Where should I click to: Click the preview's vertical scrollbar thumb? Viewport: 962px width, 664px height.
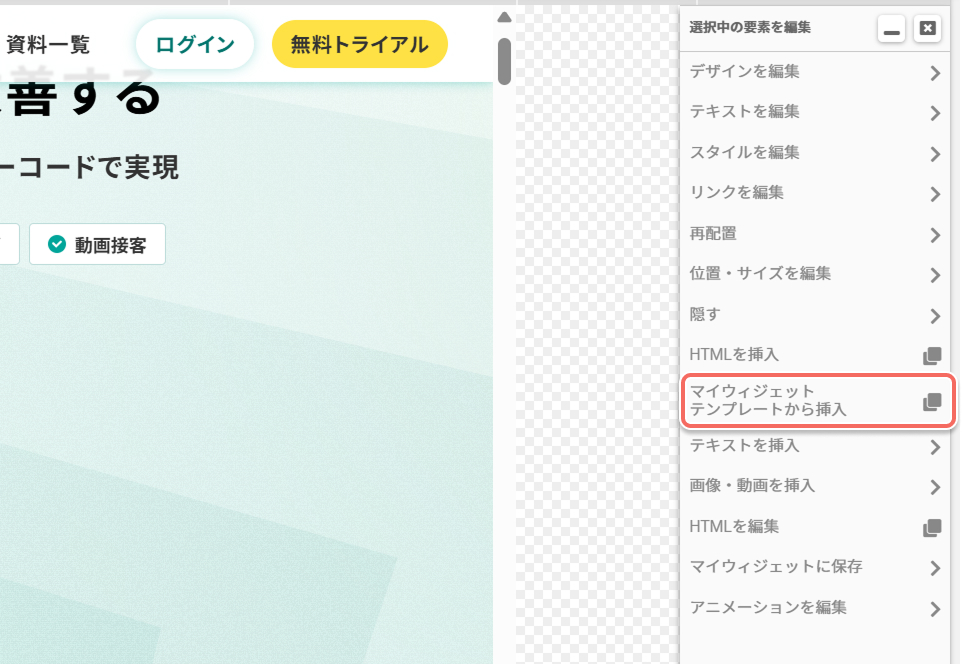click(x=504, y=61)
